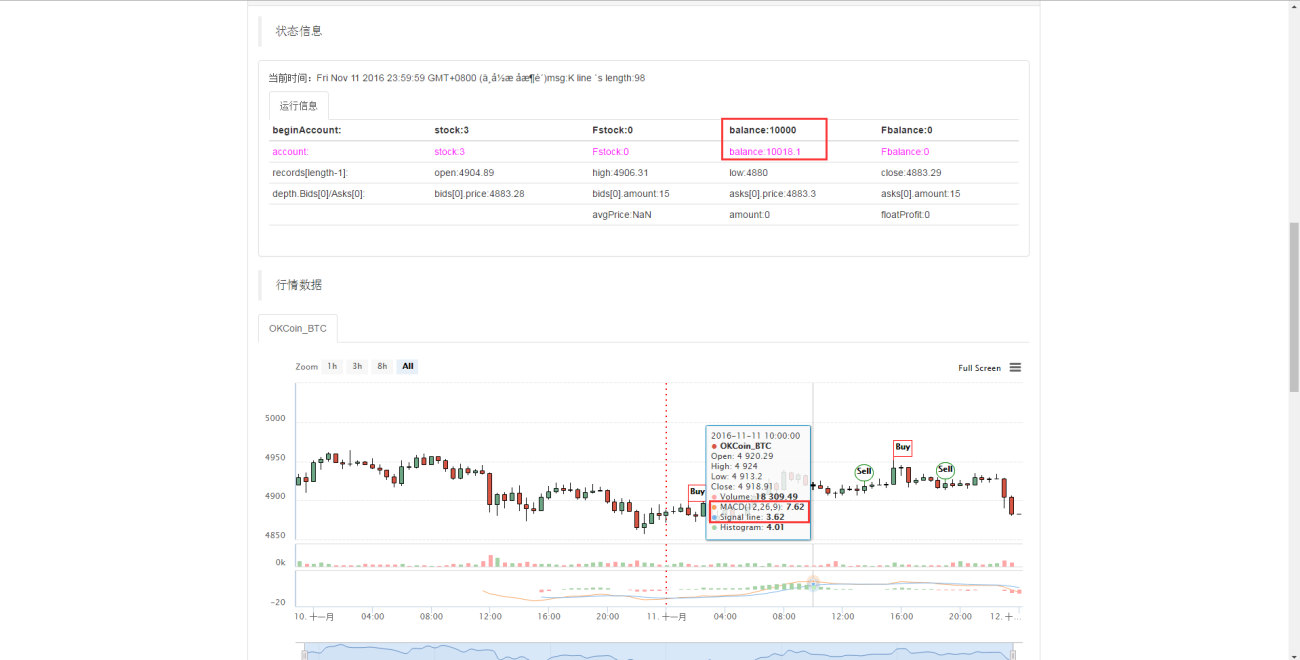Open the 运行信息 tab

pyautogui.click(x=299, y=105)
